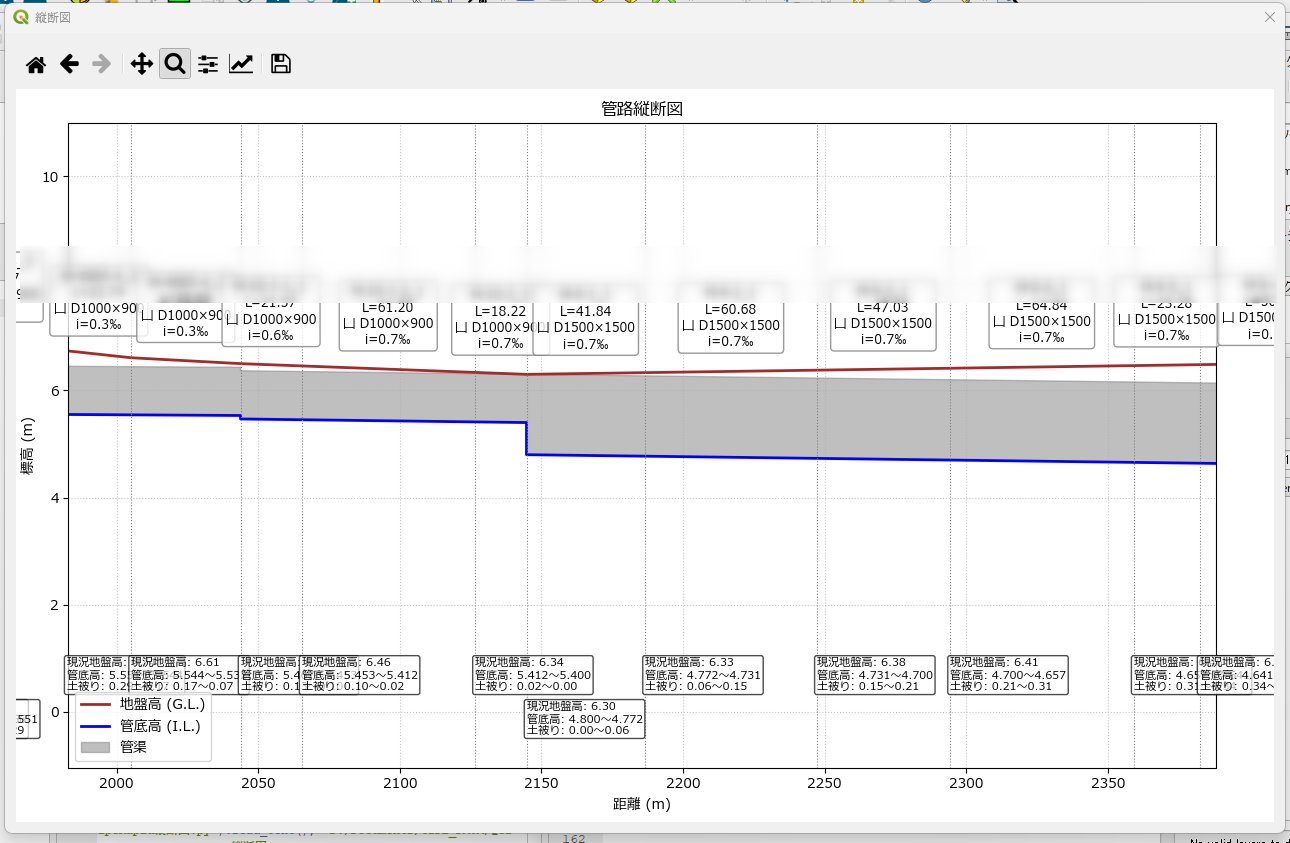Select the L=61.20 pipe annotation box
Viewport: 1290px width, 843px height.
(389, 325)
